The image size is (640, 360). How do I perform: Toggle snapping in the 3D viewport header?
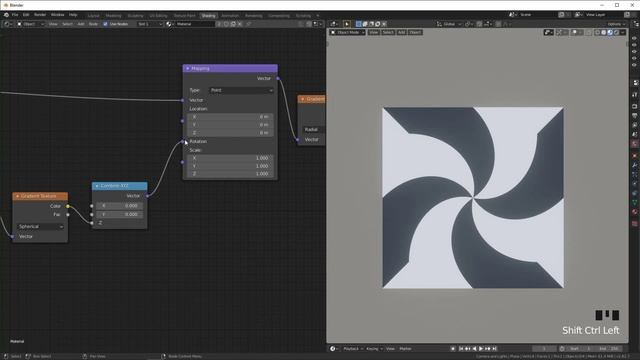tap(480, 24)
